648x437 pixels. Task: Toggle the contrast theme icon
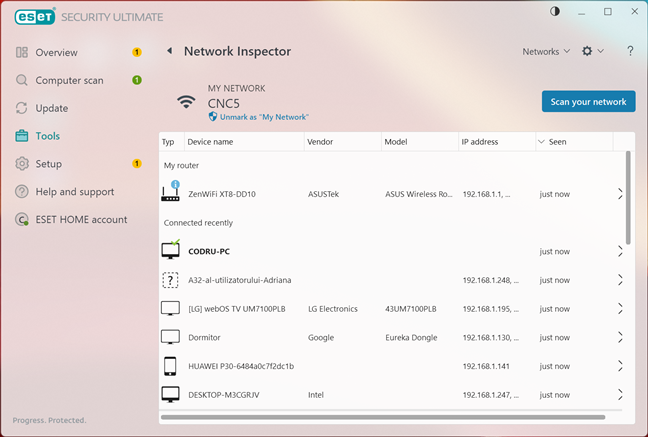click(x=555, y=12)
